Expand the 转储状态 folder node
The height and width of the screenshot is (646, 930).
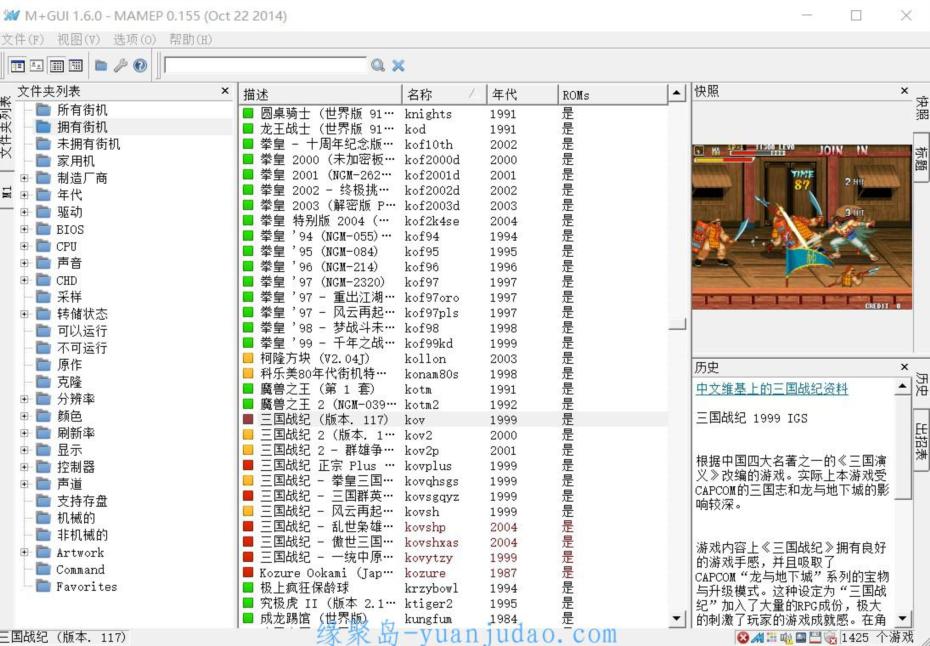(24, 314)
